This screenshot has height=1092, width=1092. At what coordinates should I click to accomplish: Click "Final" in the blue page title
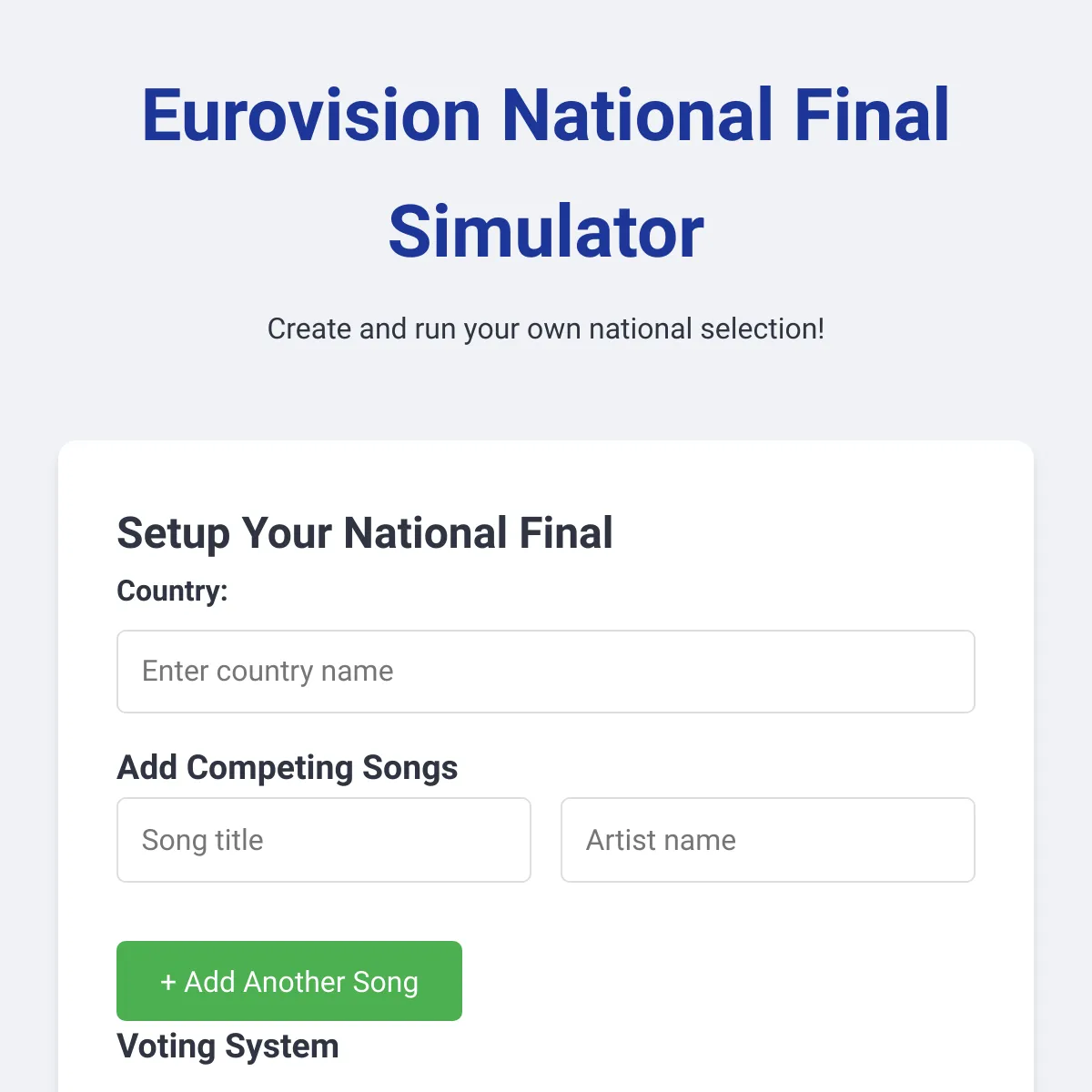pos(872,116)
